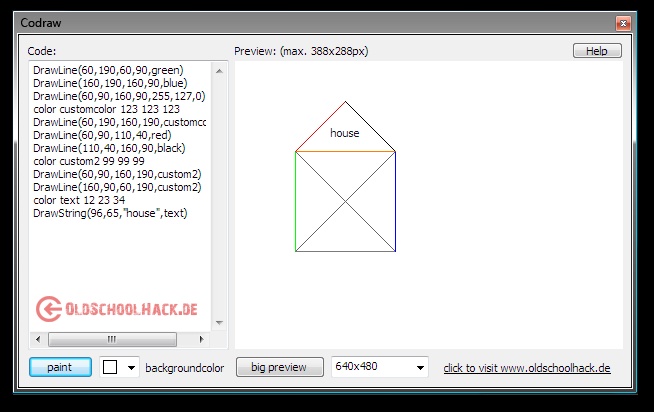Select line color text 12 23 34
654x412 pixels.
point(79,200)
